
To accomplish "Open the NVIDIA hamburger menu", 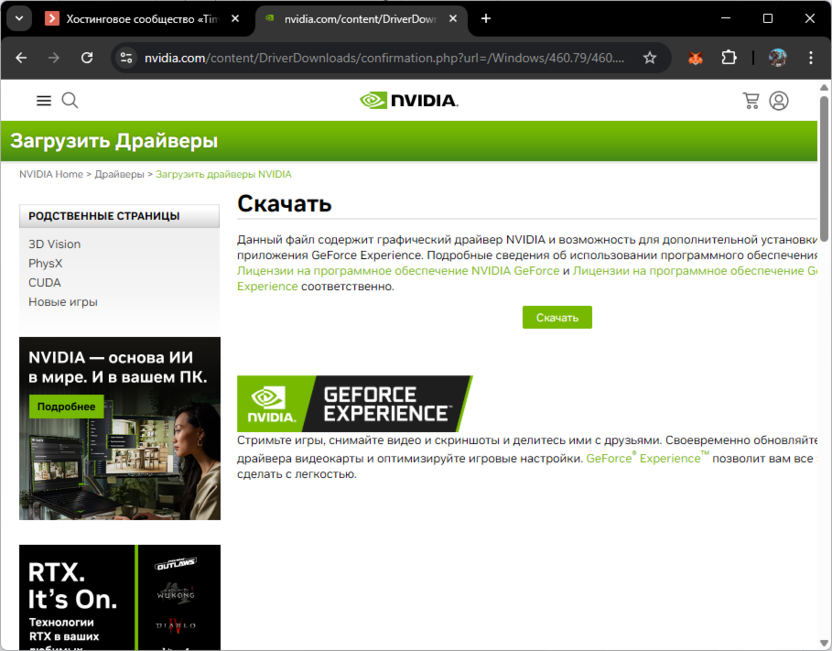I will click(x=44, y=100).
